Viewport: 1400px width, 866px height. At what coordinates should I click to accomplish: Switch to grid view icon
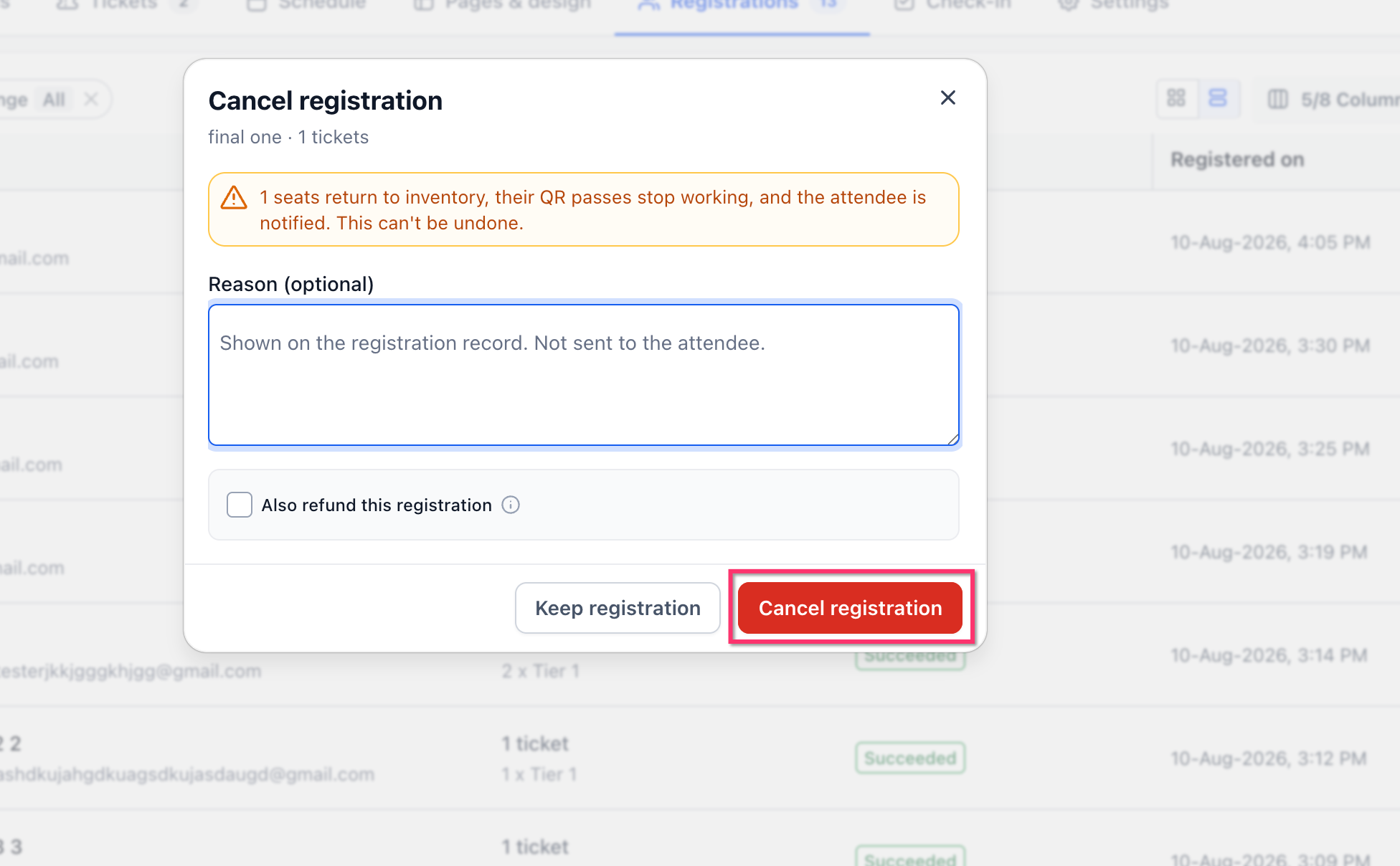[1176, 98]
